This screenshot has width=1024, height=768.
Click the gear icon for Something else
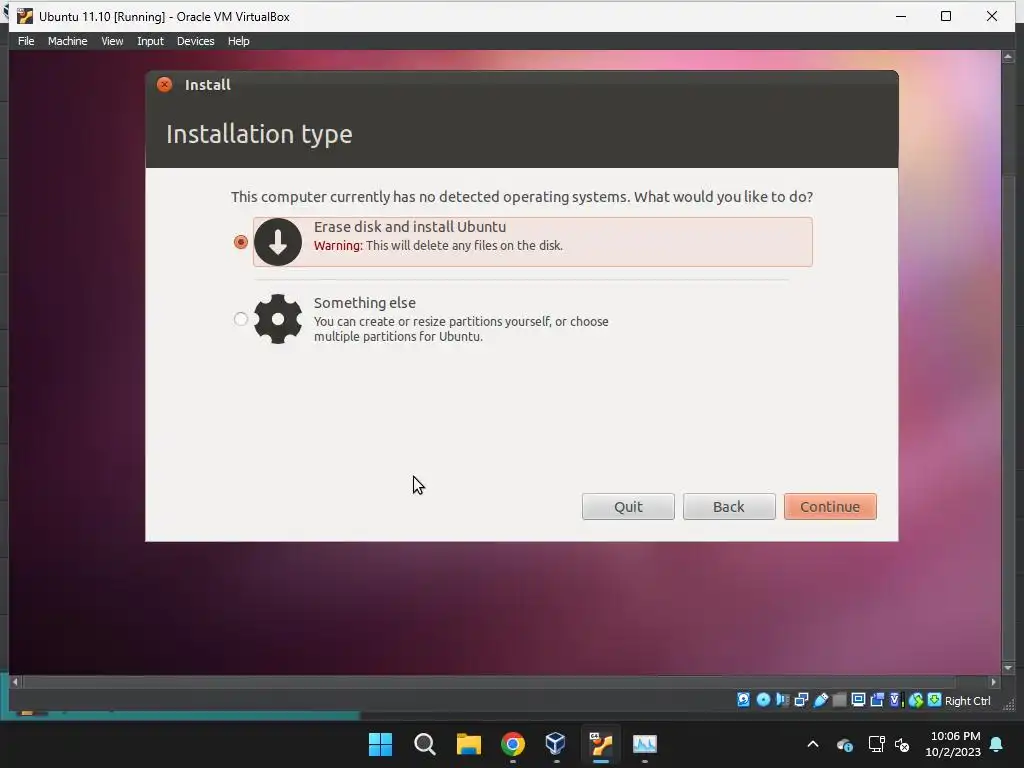278,319
